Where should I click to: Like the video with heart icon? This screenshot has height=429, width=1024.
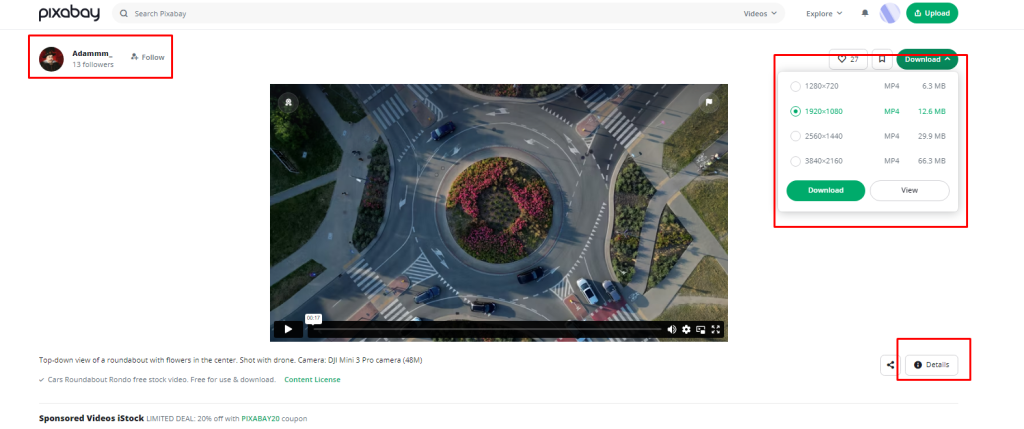(848, 59)
